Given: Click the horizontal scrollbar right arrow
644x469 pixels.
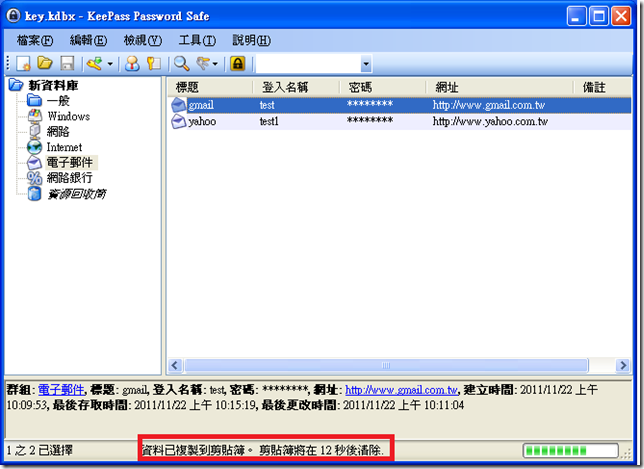Looking at the screenshot, I should click(623, 365).
